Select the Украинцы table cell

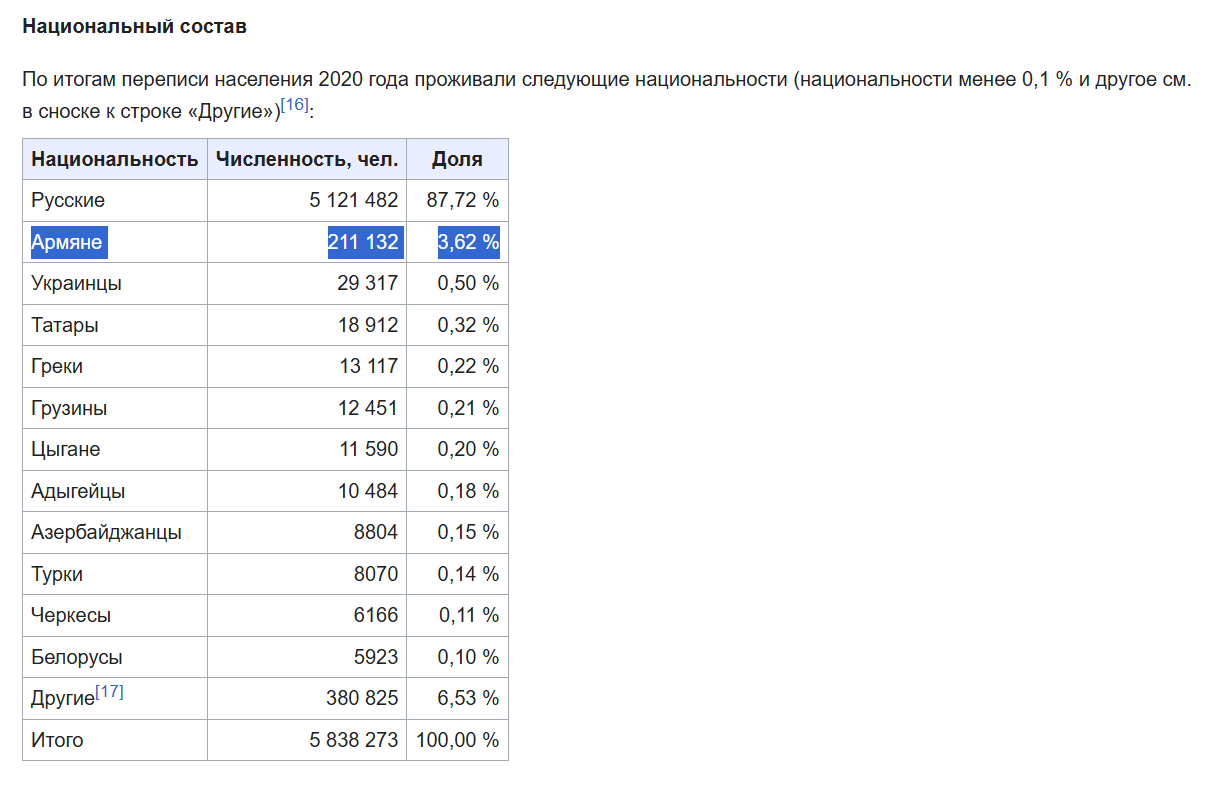115,283
